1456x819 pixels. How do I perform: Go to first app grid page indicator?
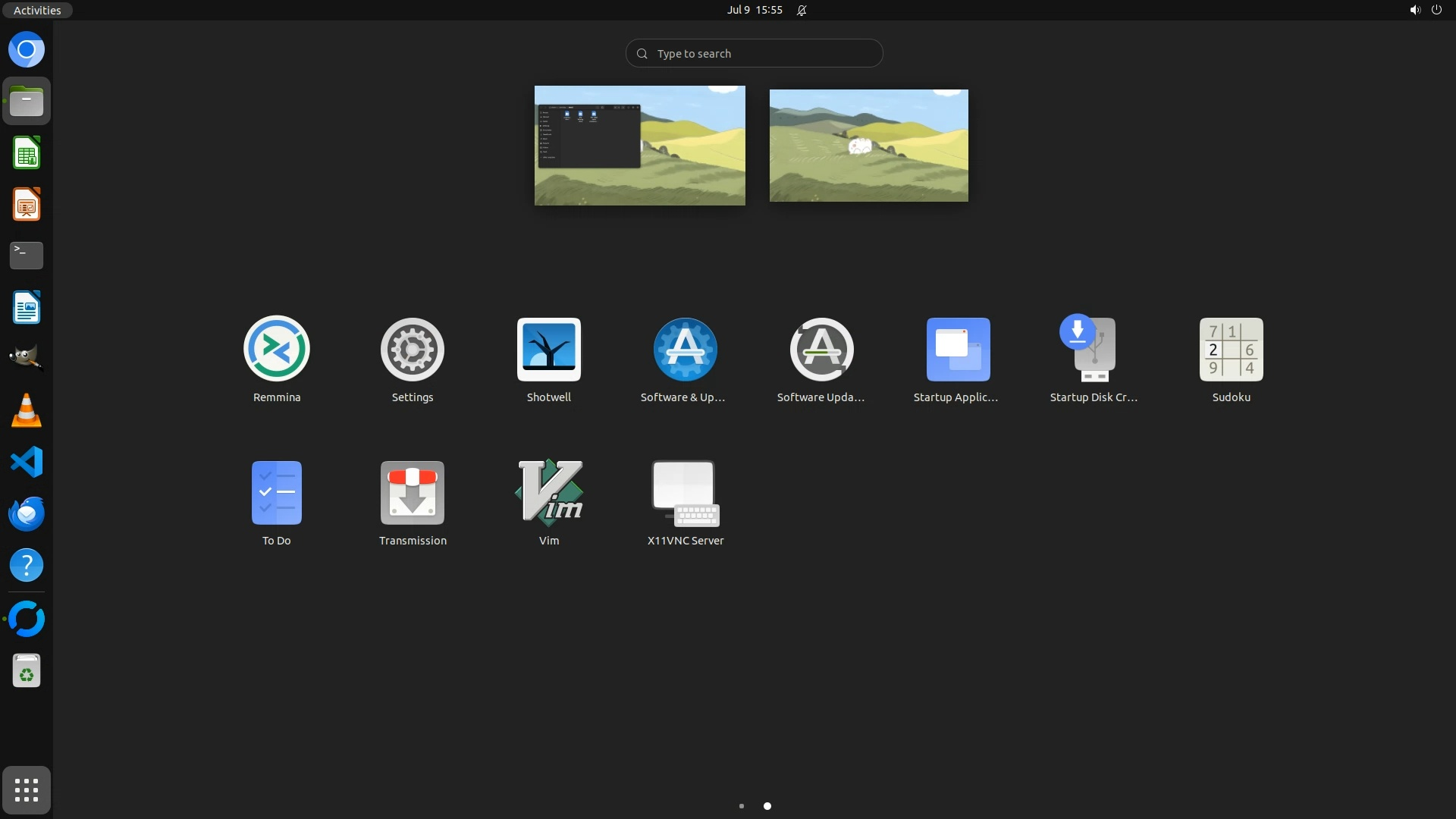point(741,806)
